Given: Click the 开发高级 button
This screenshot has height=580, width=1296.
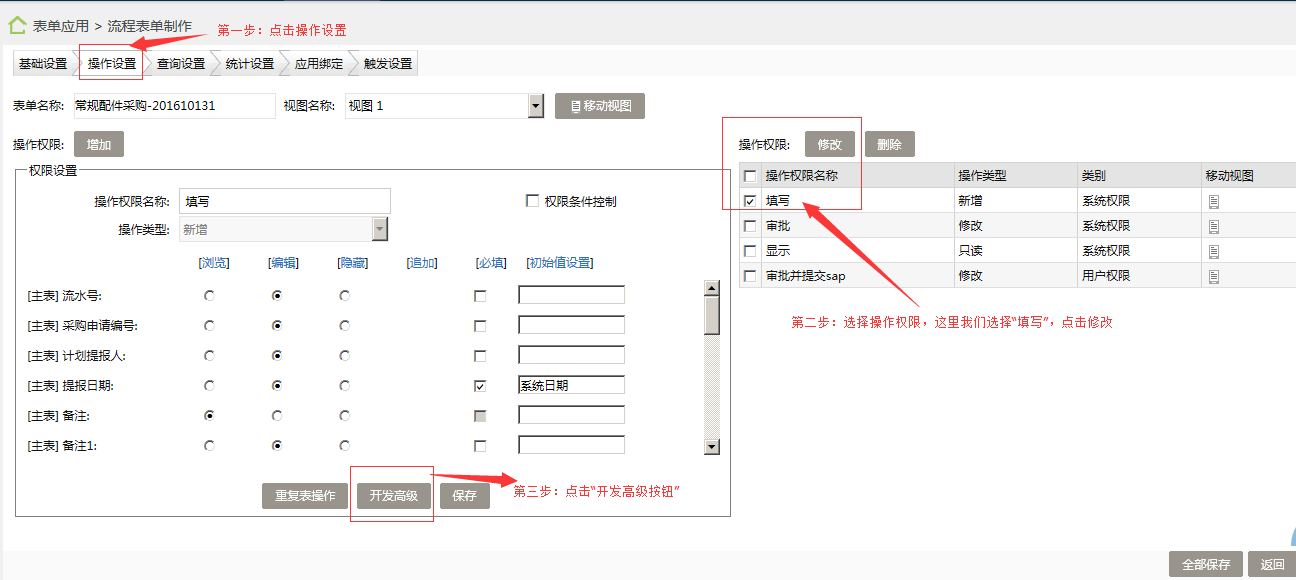Looking at the screenshot, I should (x=393, y=496).
